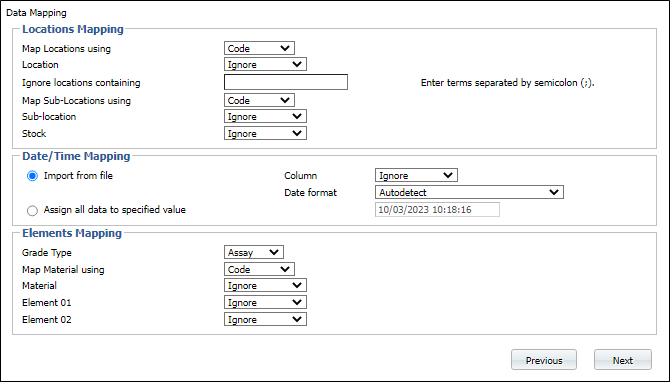Click the Ignore locations containing text field
Image resolution: width=670 pixels, height=382 pixels.
[x=285, y=82]
